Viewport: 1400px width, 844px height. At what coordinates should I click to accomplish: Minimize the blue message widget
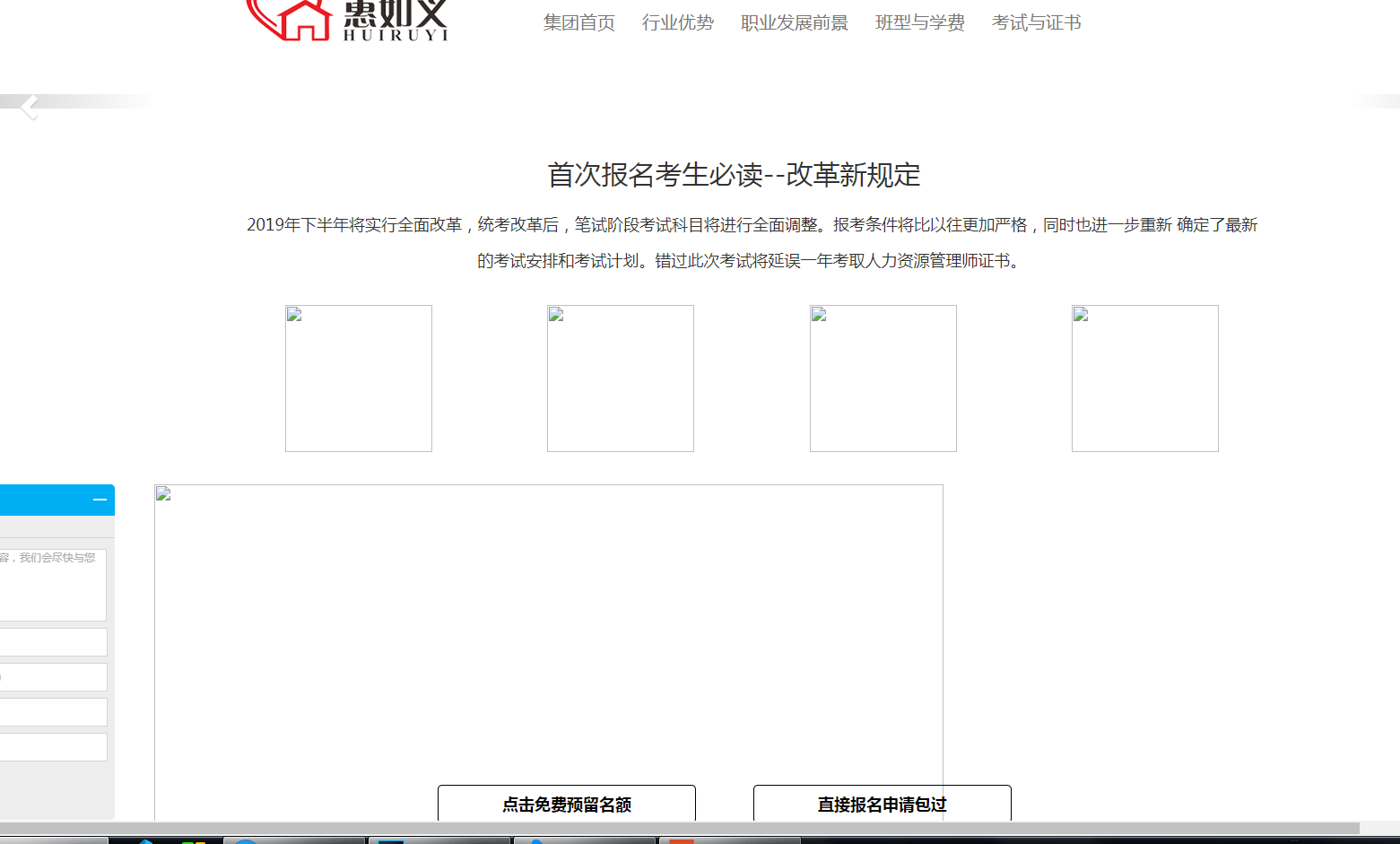[x=100, y=500]
